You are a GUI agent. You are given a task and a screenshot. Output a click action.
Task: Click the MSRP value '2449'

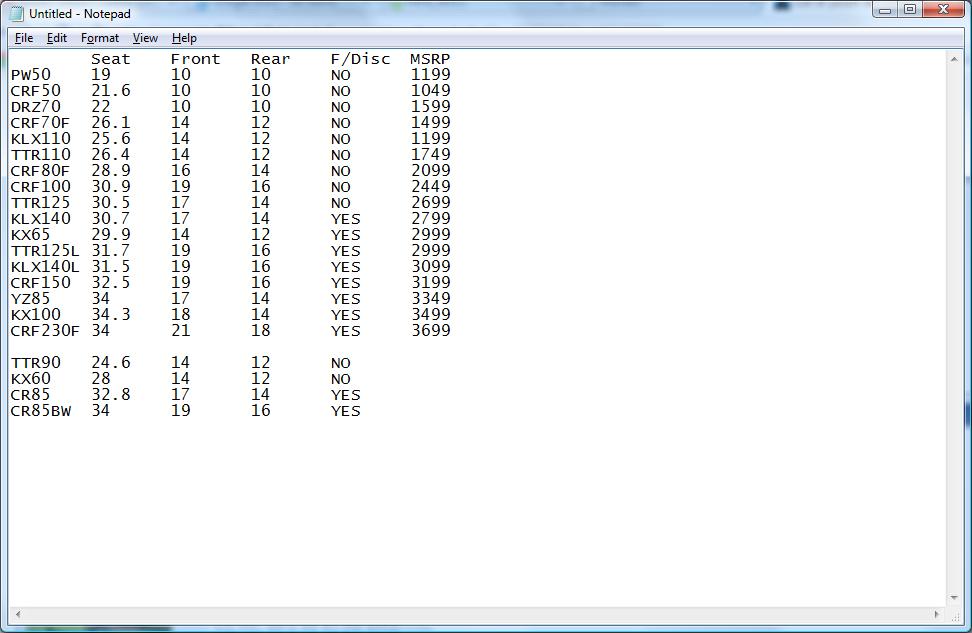[x=430, y=187]
